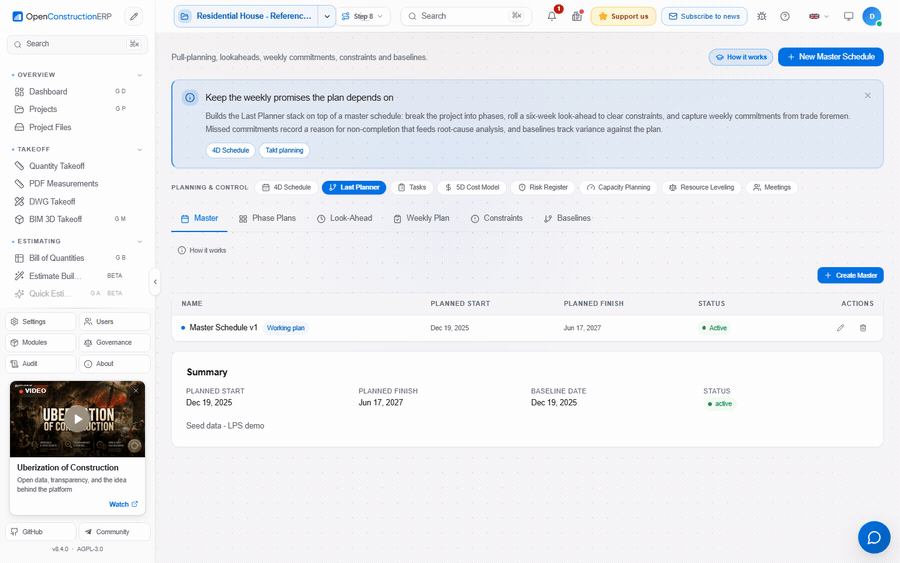Click the Create Master button

(850, 275)
